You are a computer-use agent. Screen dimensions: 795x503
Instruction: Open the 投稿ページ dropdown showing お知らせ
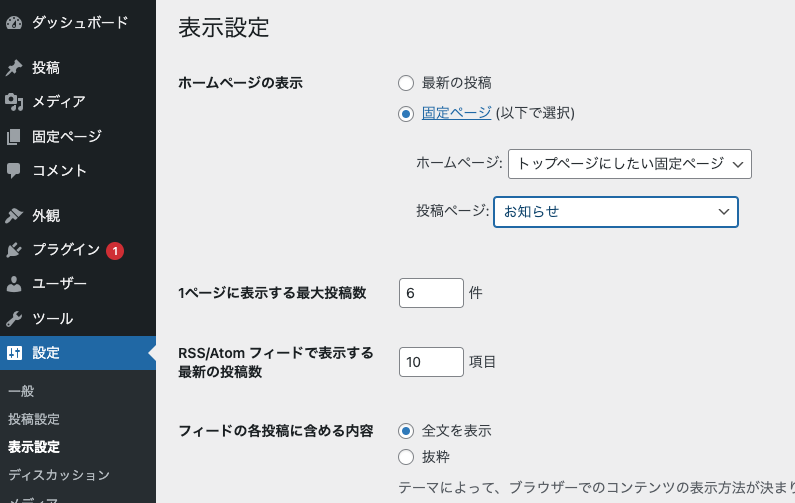coord(615,211)
